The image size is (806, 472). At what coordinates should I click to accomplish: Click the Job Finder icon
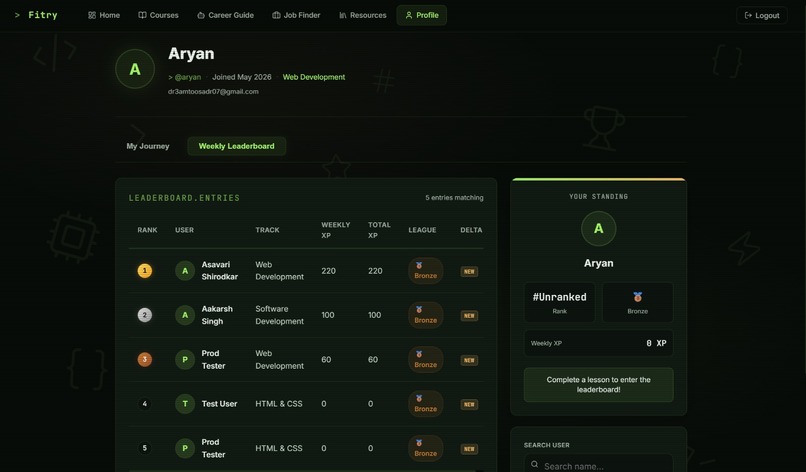click(276, 15)
